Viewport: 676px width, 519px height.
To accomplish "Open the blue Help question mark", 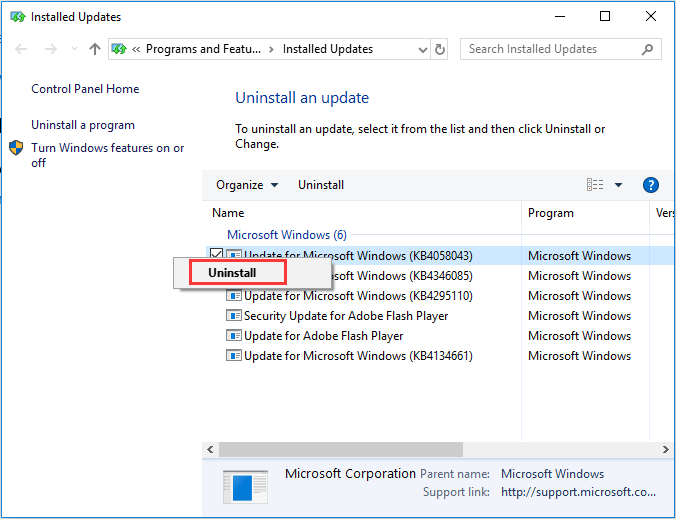I will (x=651, y=185).
